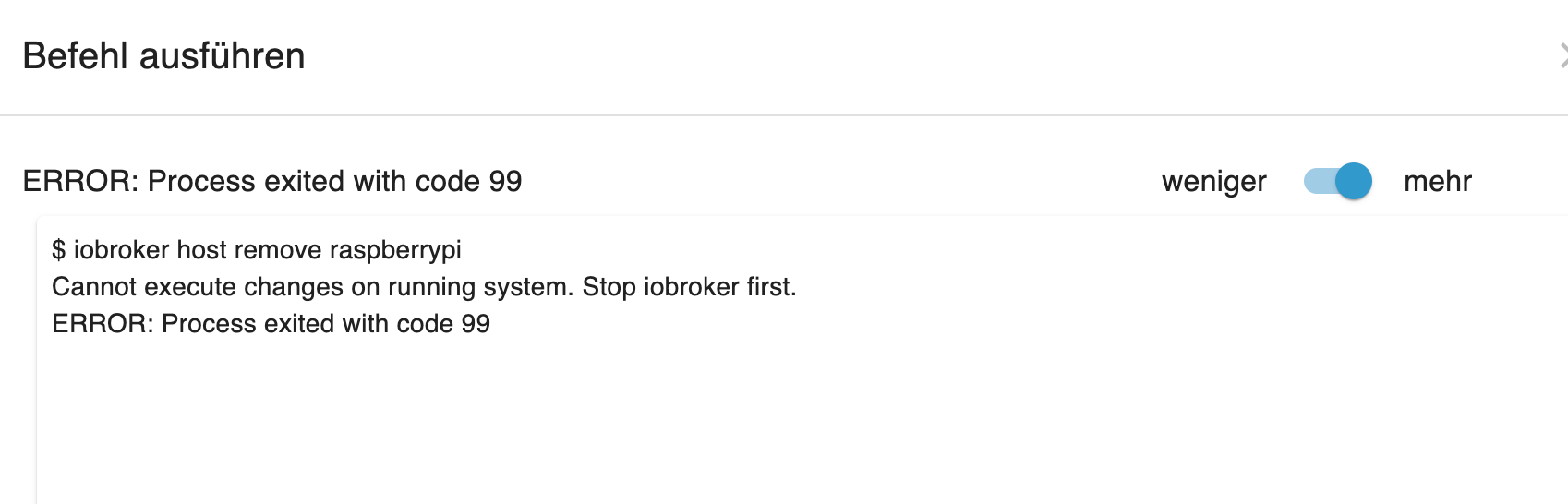Click the error status header above the output
The height and width of the screenshot is (504, 1568).
pos(272,181)
